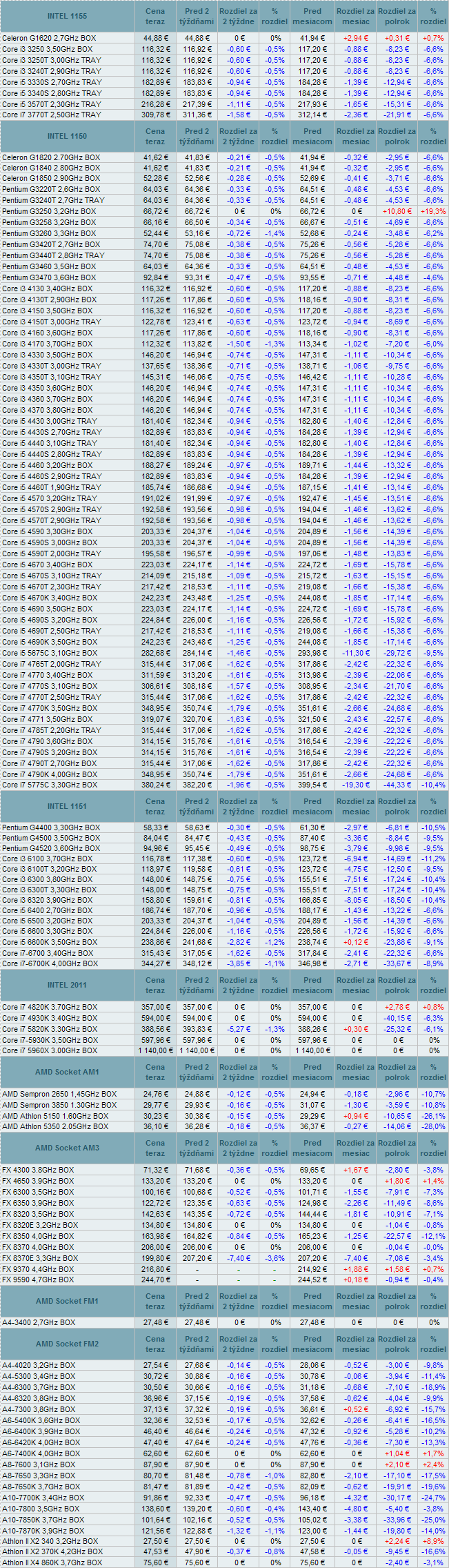Select Core i5 4460T 1,90GHz TRAY product name
The width and height of the screenshot is (449, 1568).
pos(52,487)
